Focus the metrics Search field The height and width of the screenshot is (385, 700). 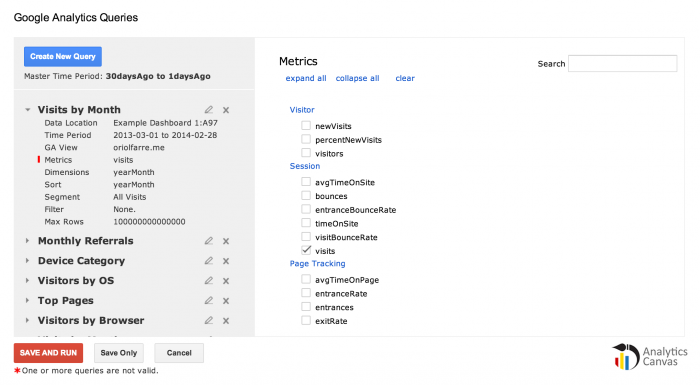tap(622, 63)
